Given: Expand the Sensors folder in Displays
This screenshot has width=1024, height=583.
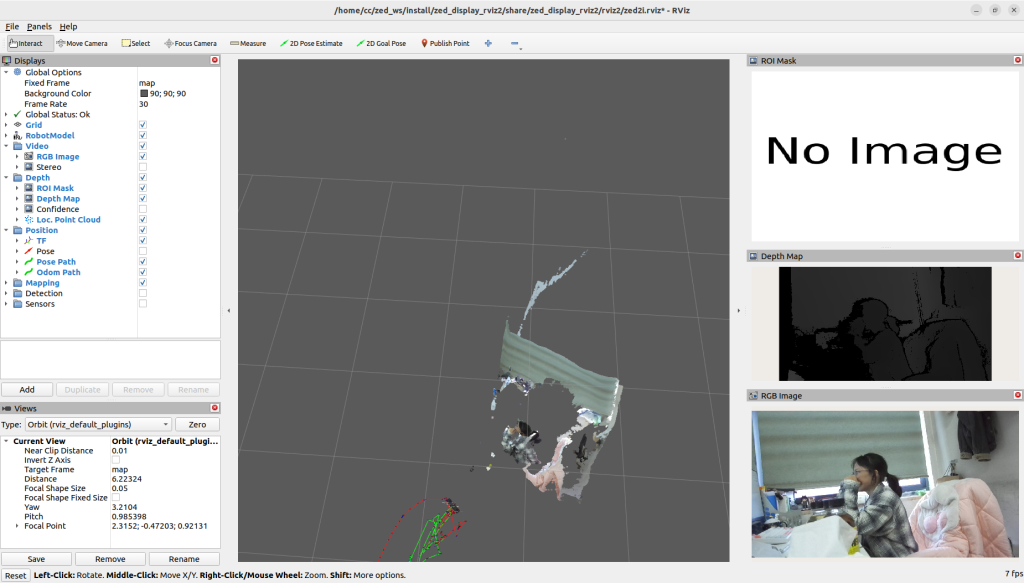Looking at the screenshot, I should click(6, 304).
